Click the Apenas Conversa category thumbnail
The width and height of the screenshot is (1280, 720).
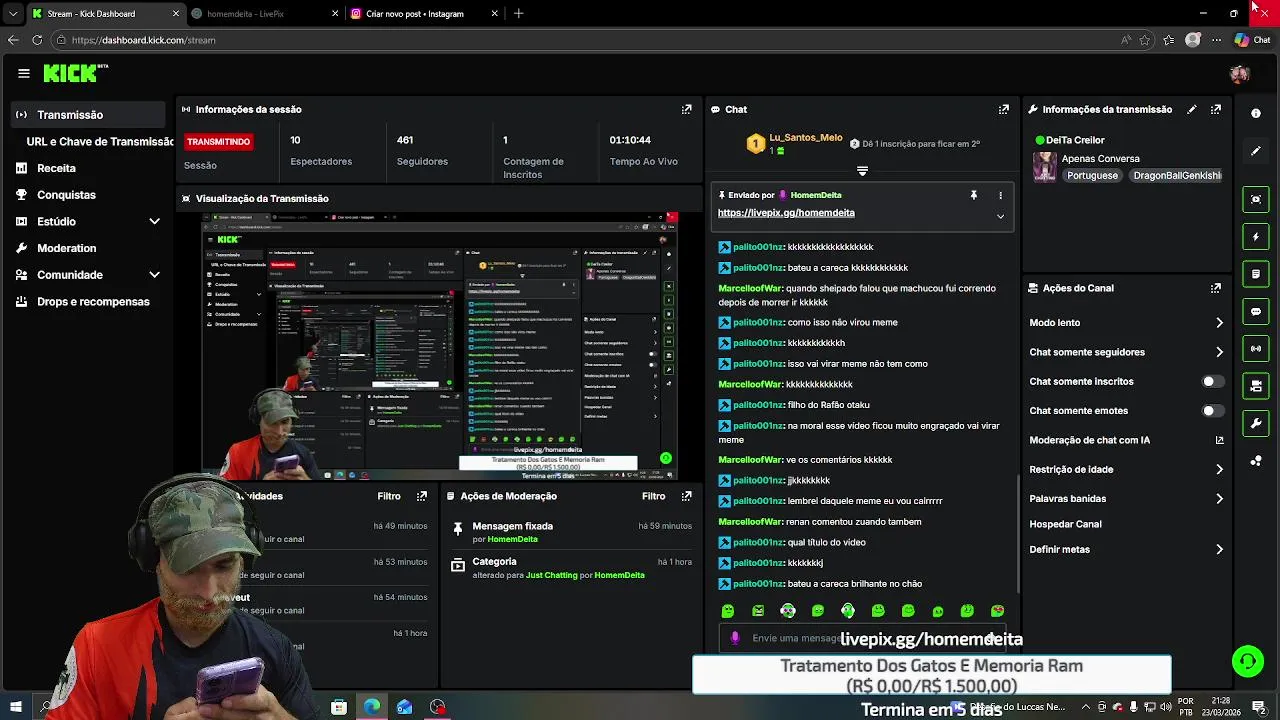[1045, 167]
